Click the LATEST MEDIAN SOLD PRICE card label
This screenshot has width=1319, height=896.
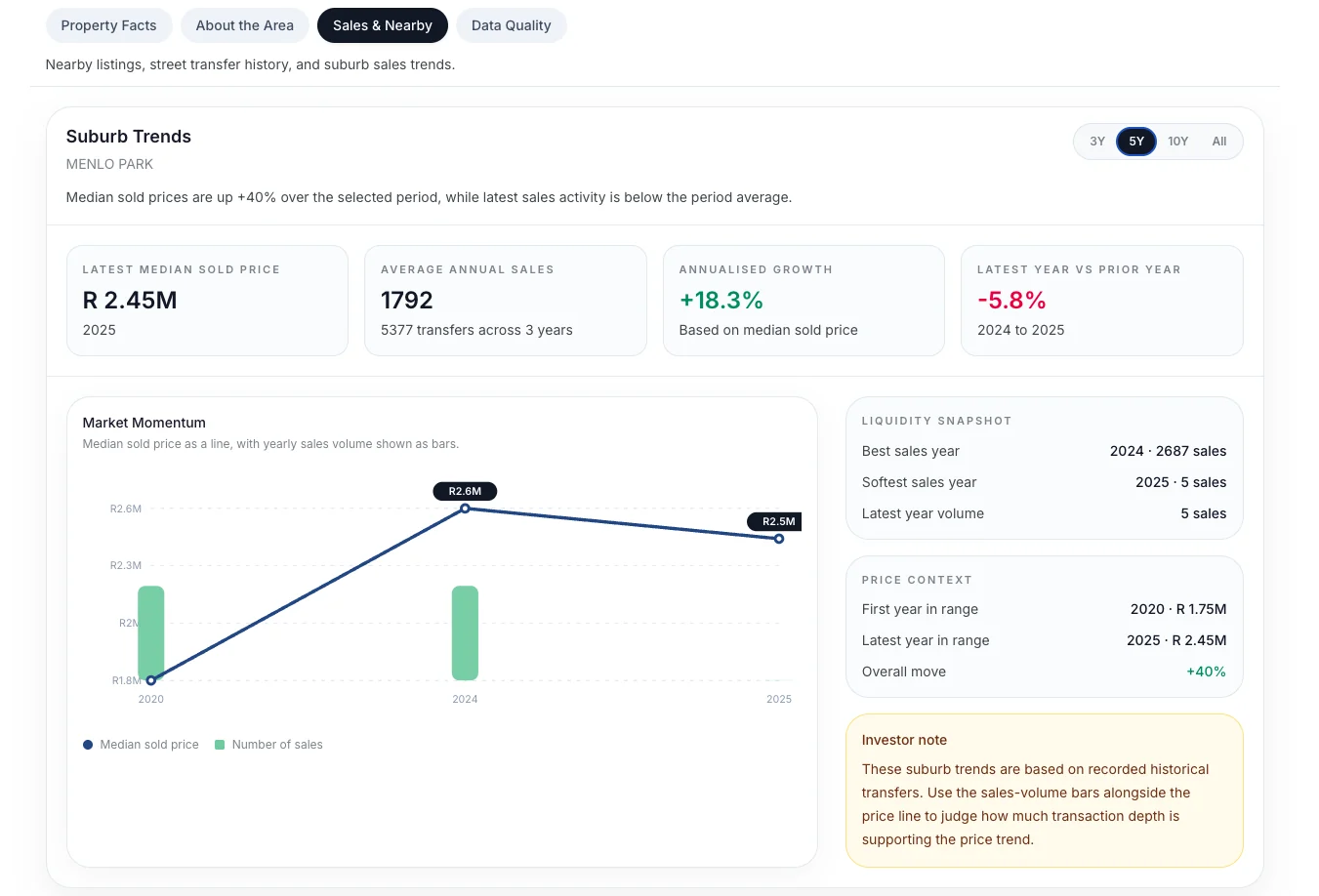(x=182, y=269)
